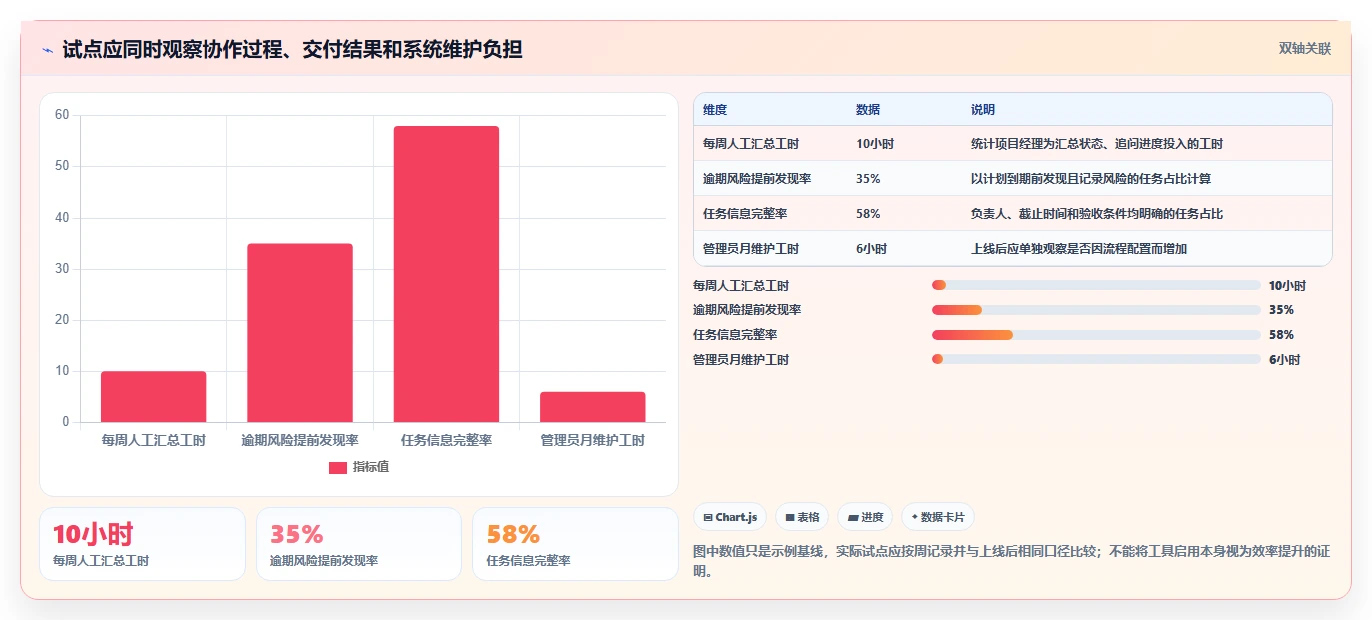Click the 每周人工汇总工时 bar in the chart
The image size is (1372, 620).
pos(153,397)
